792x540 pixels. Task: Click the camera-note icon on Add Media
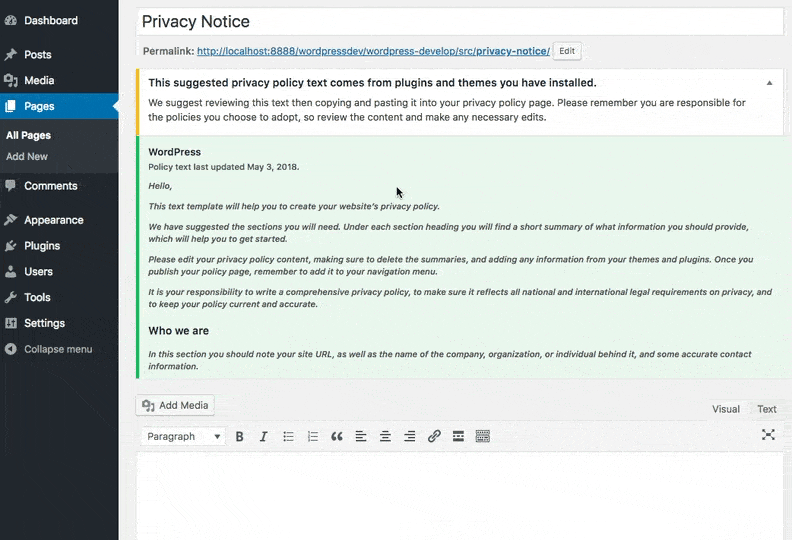coord(148,406)
